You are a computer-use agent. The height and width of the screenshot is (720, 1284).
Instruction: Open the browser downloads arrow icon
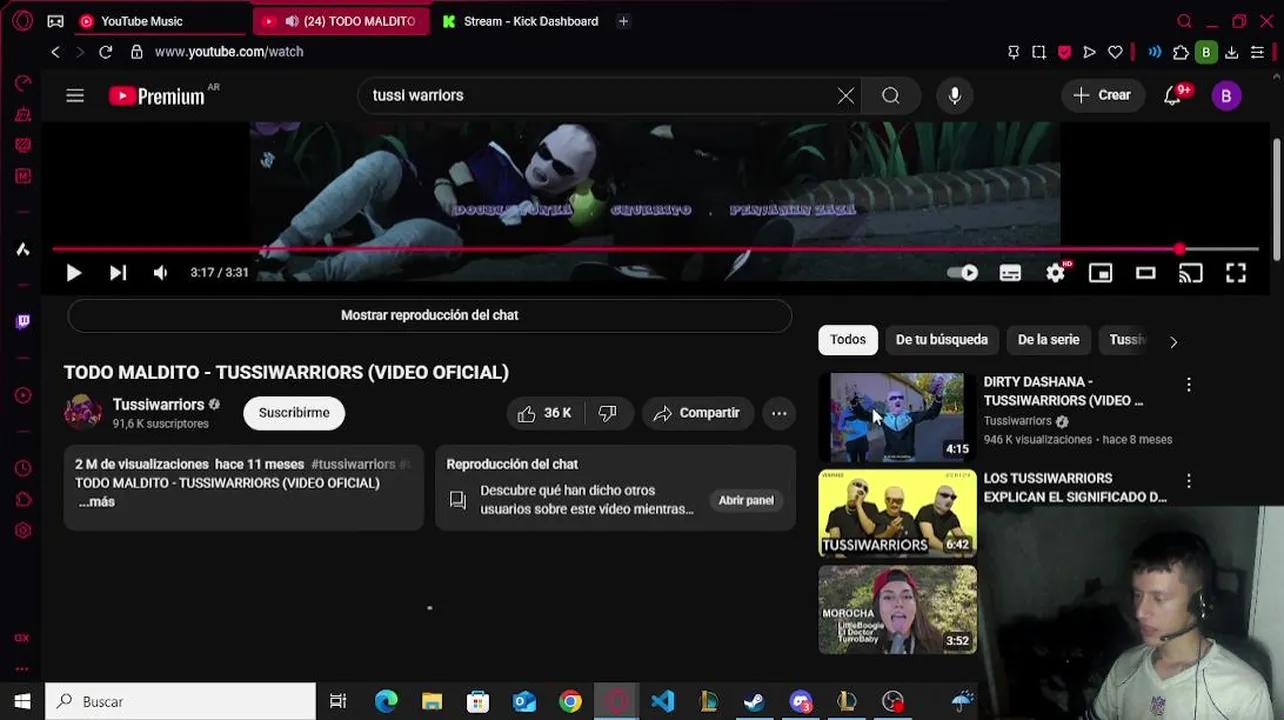point(1232,52)
